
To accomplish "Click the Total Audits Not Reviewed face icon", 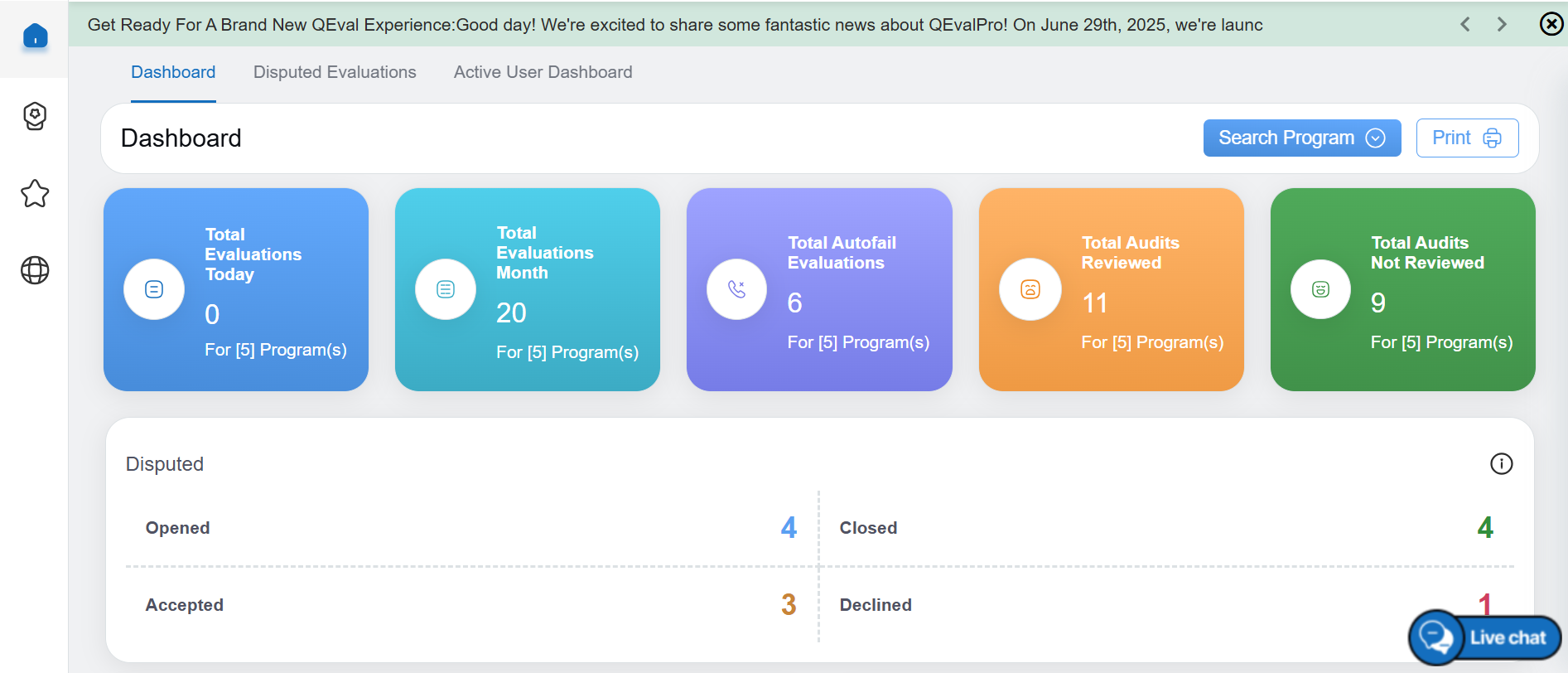I will pyautogui.click(x=1320, y=289).
